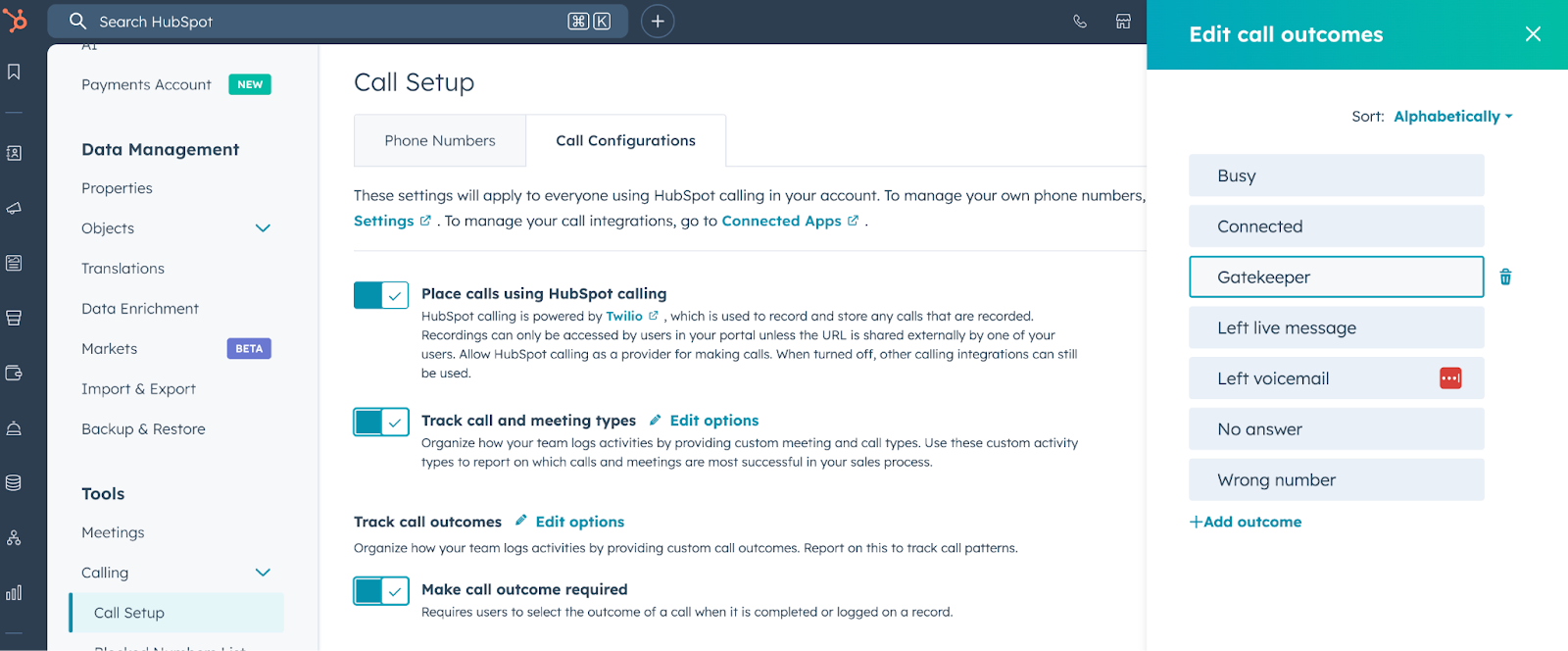1568x651 pixels.
Task: Disable Track call and meeting types toggle
Action: pyautogui.click(x=381, y=422)
